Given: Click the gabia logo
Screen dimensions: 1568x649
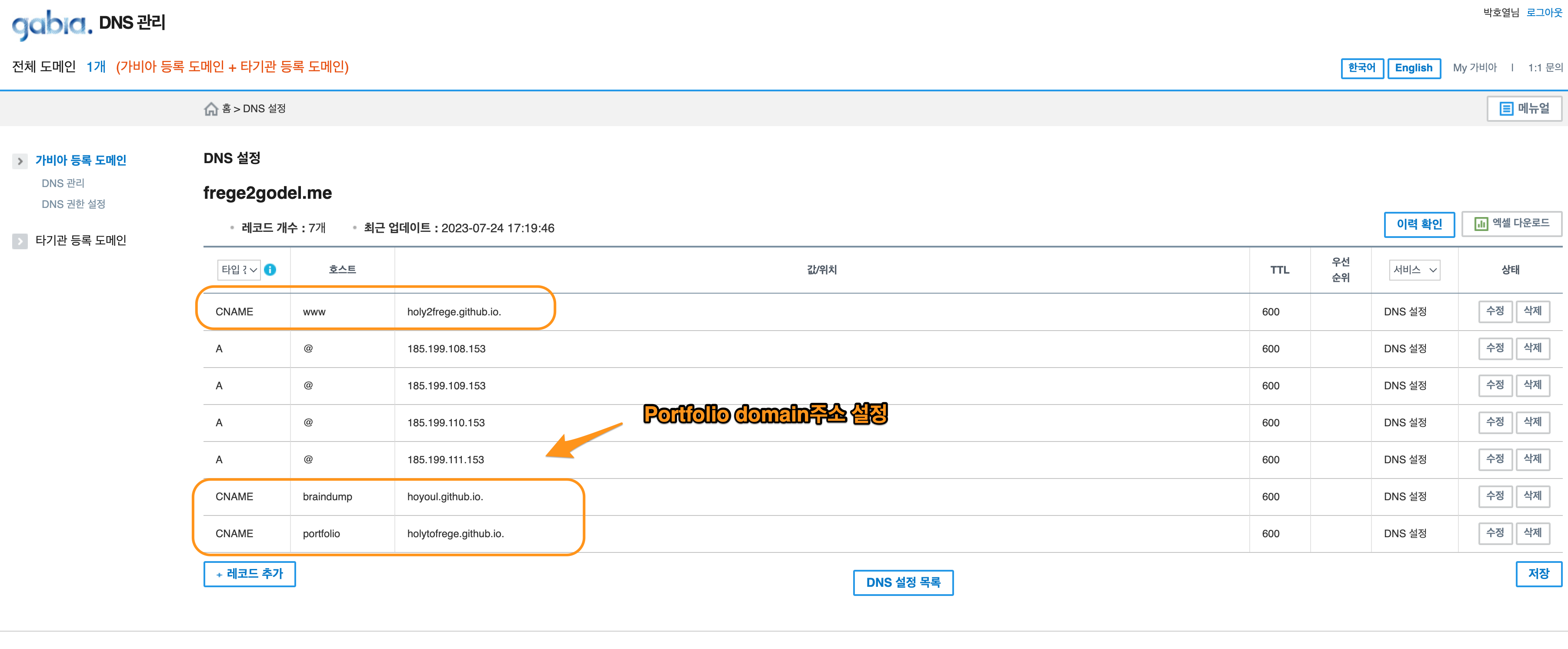Looking at the screenshot, I should pos(52,25).
